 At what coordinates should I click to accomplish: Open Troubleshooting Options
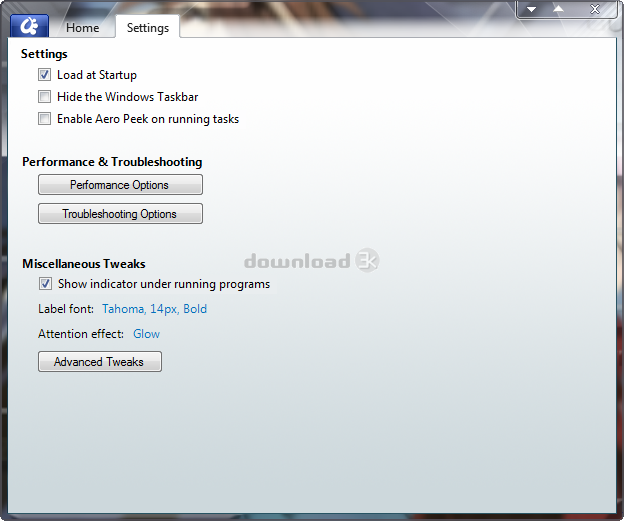pos(120,214)
